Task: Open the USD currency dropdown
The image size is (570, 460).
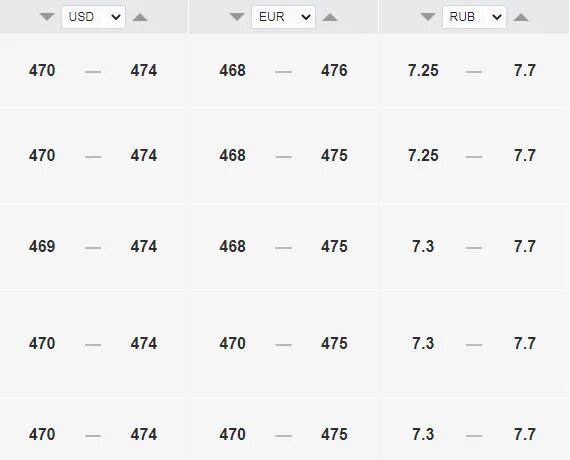Action: (93, 17)
